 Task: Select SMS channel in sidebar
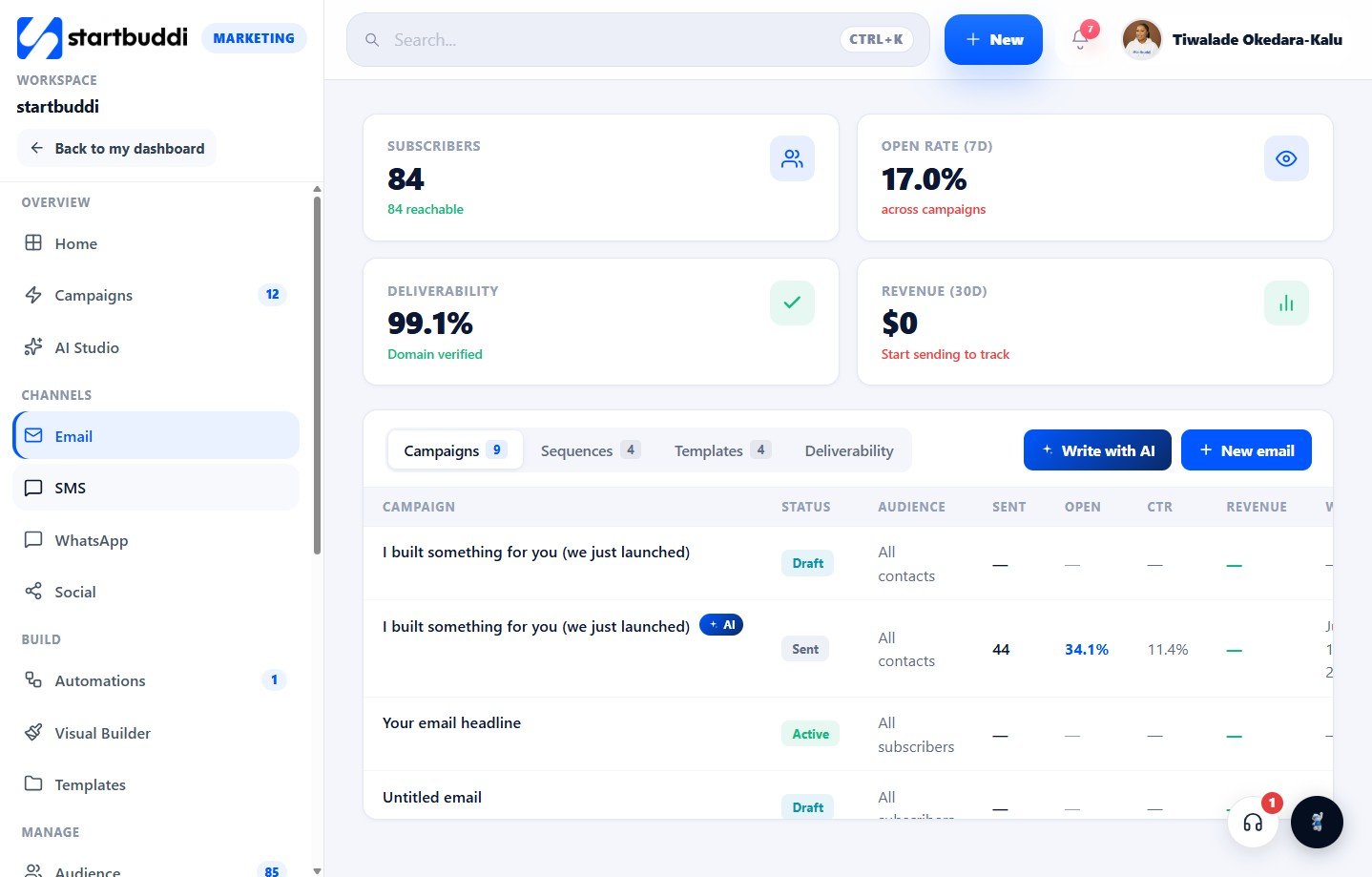[x=156, y=488]
